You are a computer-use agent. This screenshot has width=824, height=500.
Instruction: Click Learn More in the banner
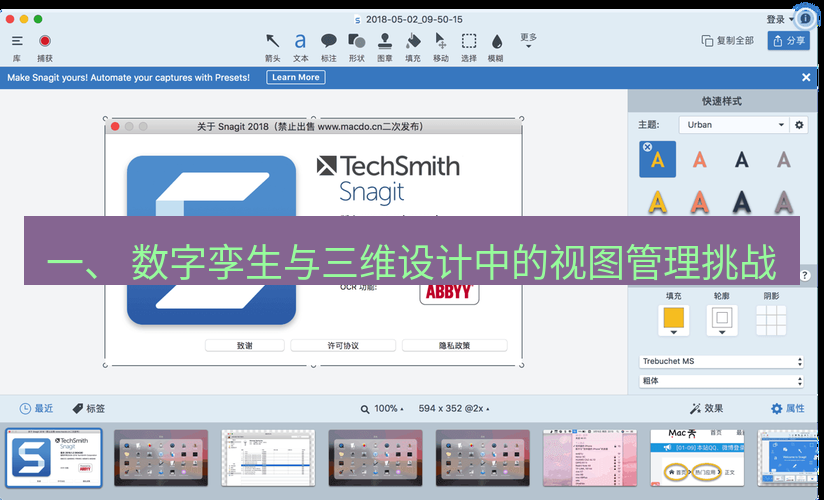pyautogui.click(x=296, y=77)
